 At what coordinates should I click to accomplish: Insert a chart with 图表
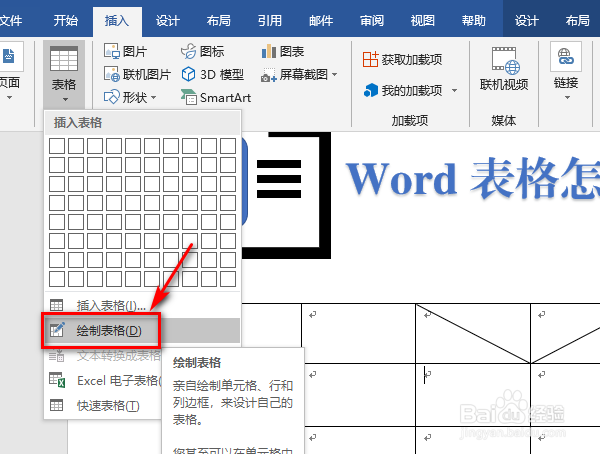click(282, 51)
